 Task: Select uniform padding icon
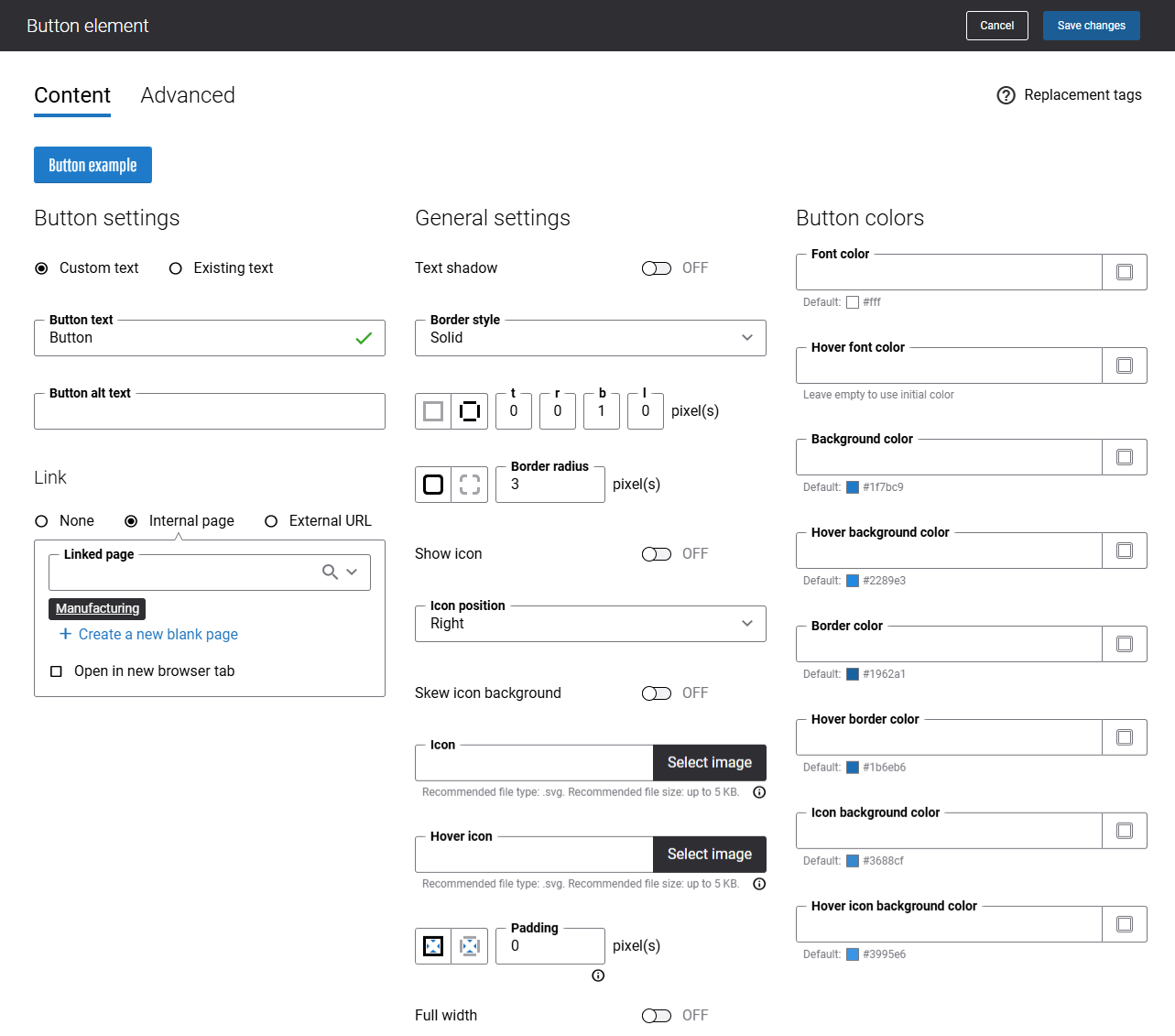point(433,946)
